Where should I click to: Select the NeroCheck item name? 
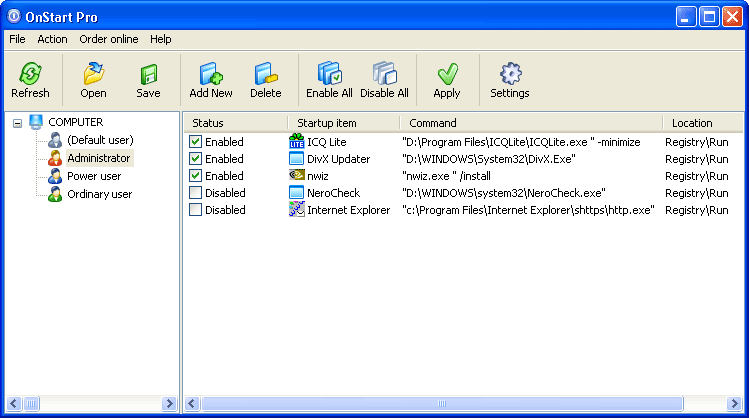coord(333,193)
